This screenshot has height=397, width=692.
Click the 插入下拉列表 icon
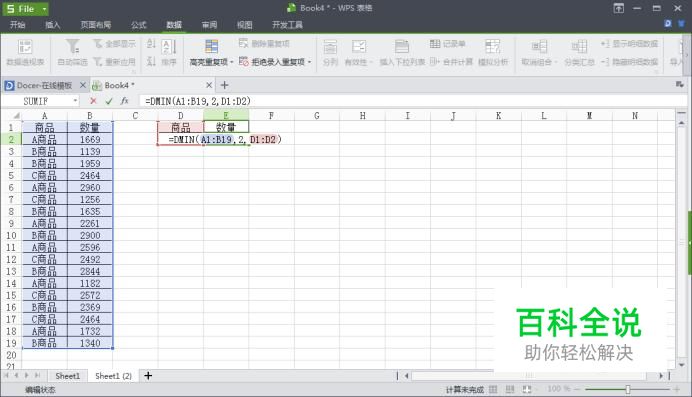tap(402, 47)
